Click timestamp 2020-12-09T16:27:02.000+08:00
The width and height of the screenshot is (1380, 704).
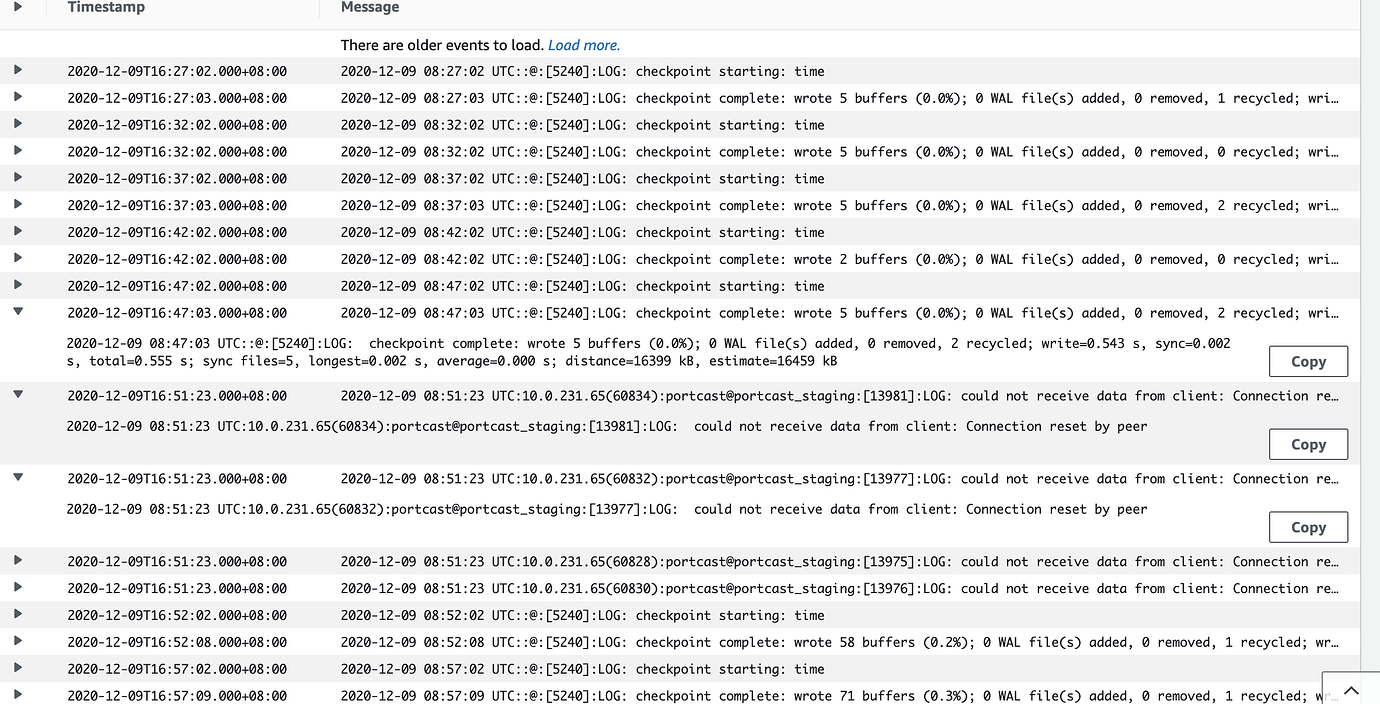177,71
